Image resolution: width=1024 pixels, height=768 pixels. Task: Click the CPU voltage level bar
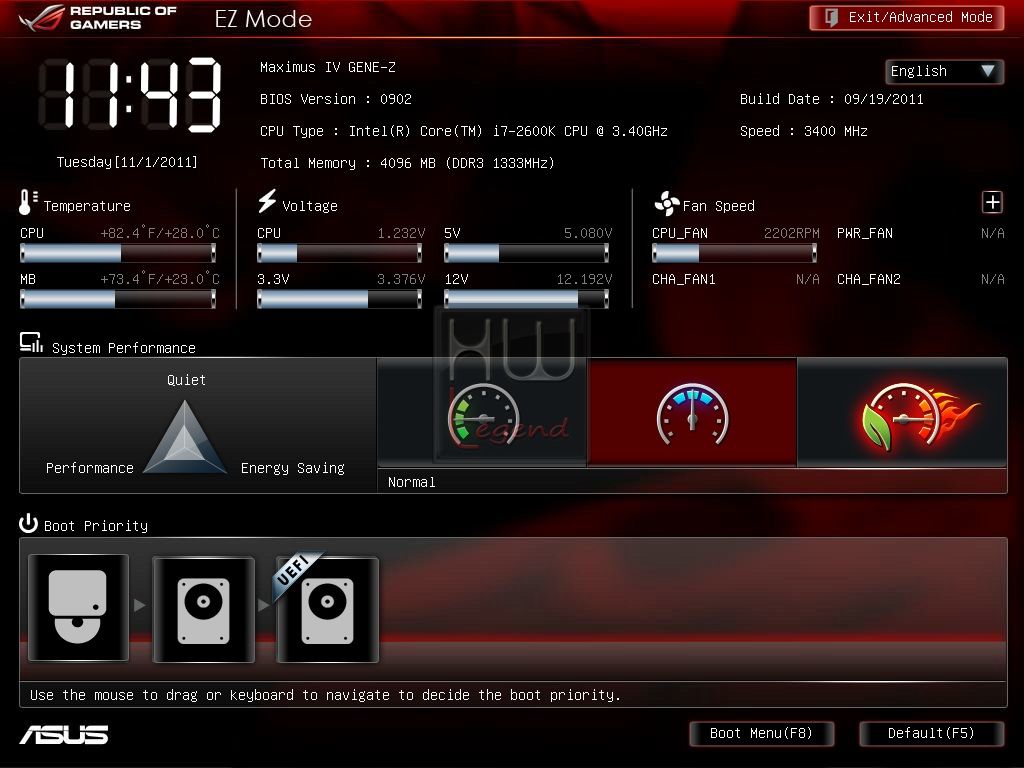(340, 253)
